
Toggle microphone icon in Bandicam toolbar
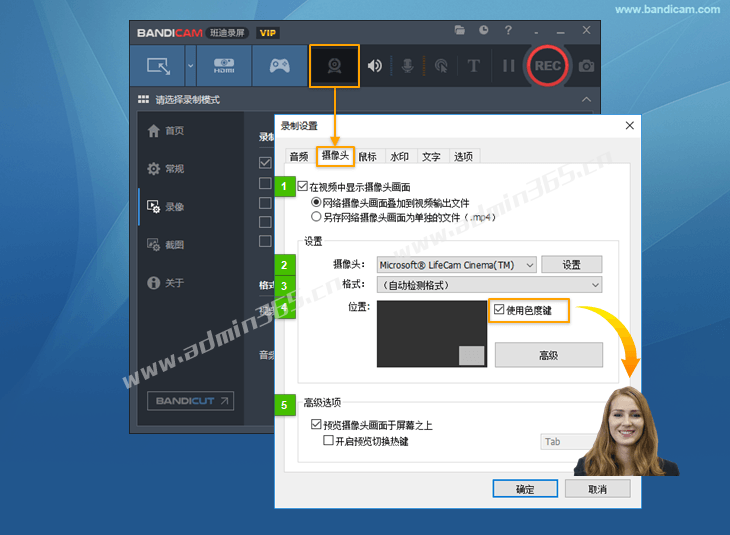[407, 66]
